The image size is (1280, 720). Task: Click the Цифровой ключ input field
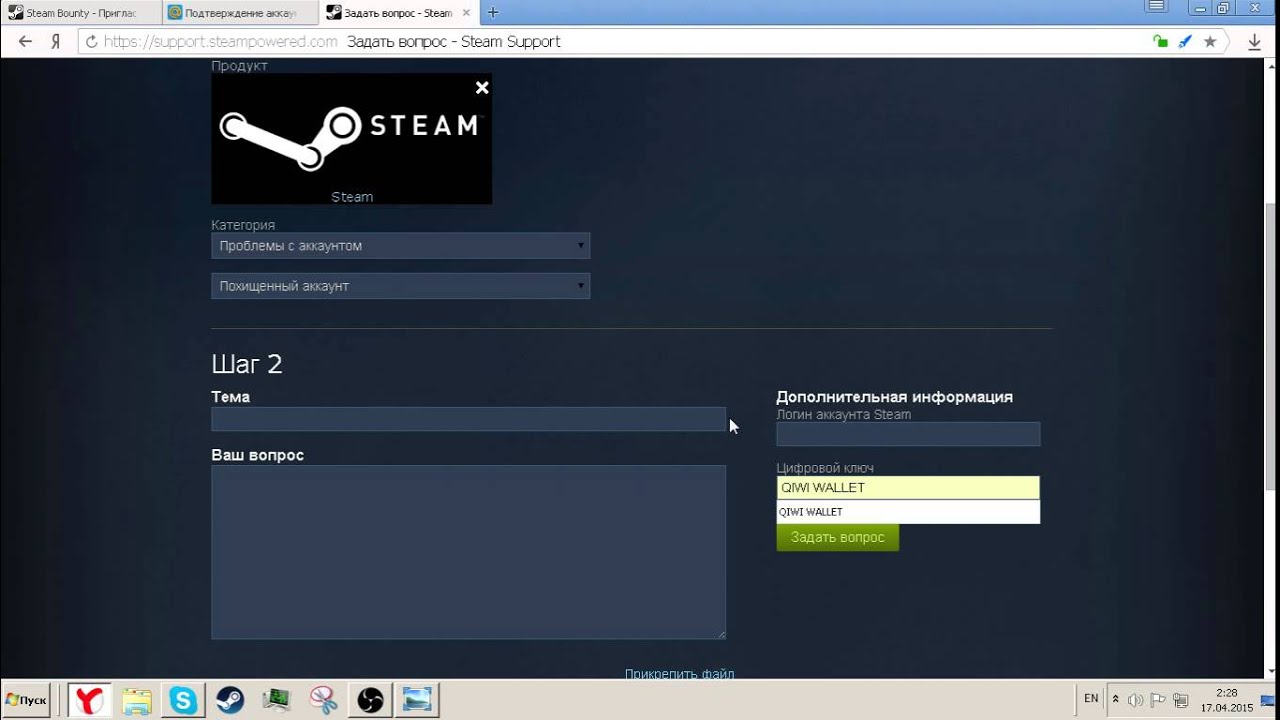click(908, 488)
